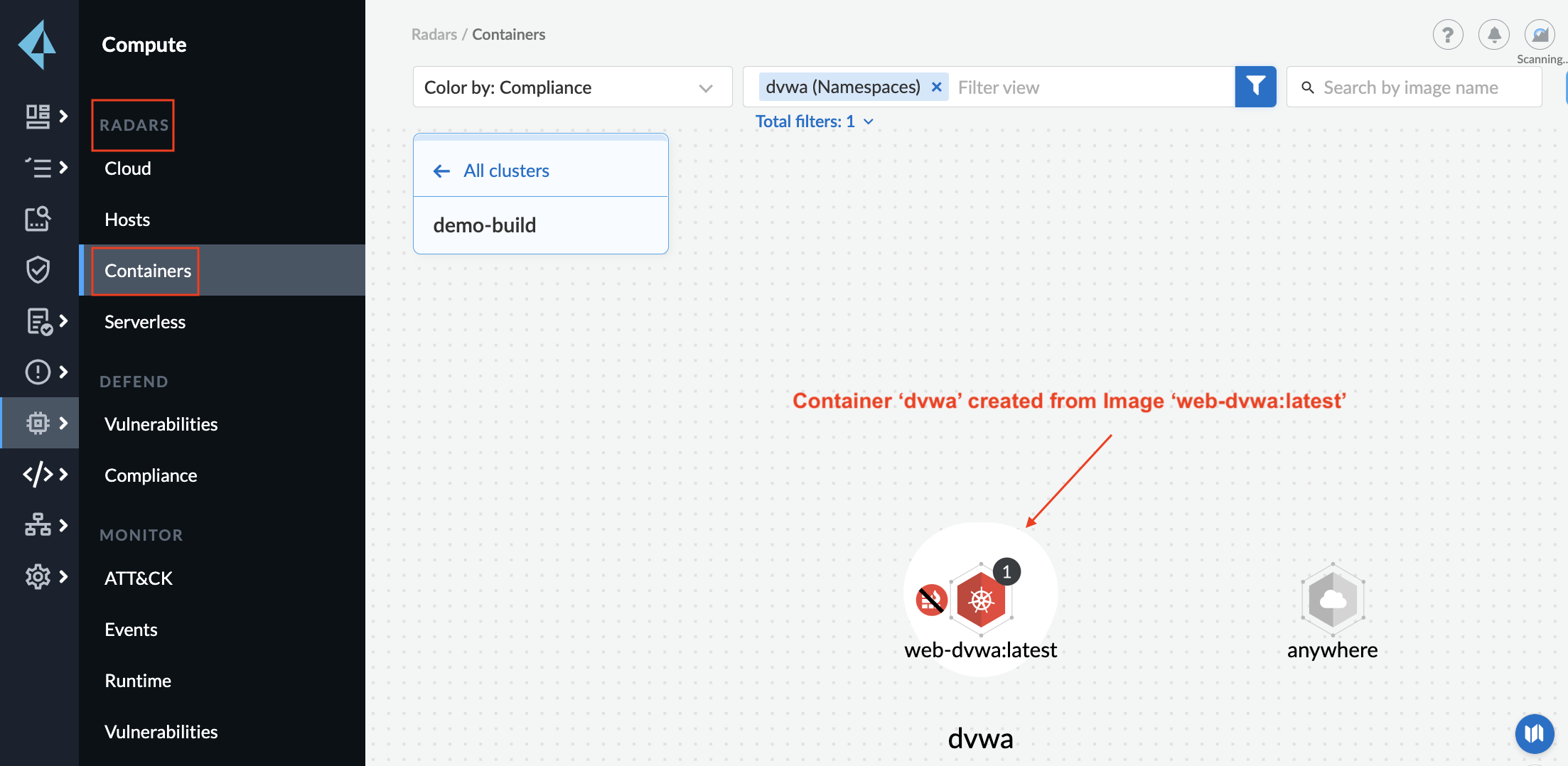Image resolution: width=1568 pixels, height=766 pixels.
Task: Open the notifications bell icon
Action: [1494, 34]
